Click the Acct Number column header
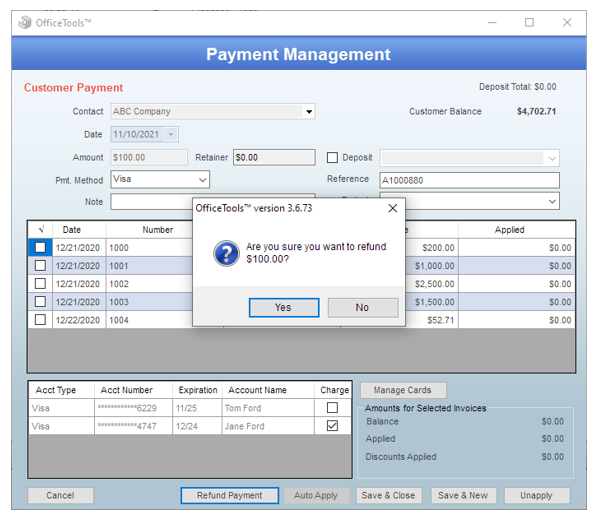 click(x=133, y=390)
